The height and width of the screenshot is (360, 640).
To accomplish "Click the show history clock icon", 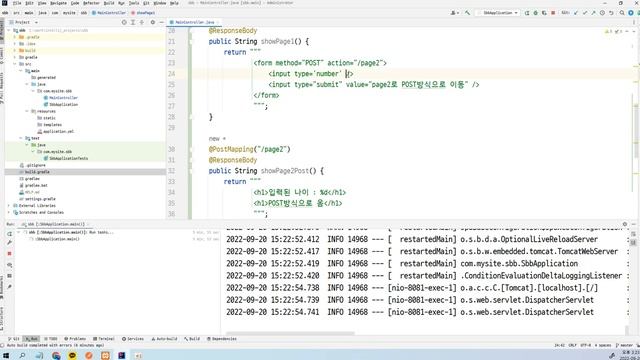I will (x=602, y=13).
